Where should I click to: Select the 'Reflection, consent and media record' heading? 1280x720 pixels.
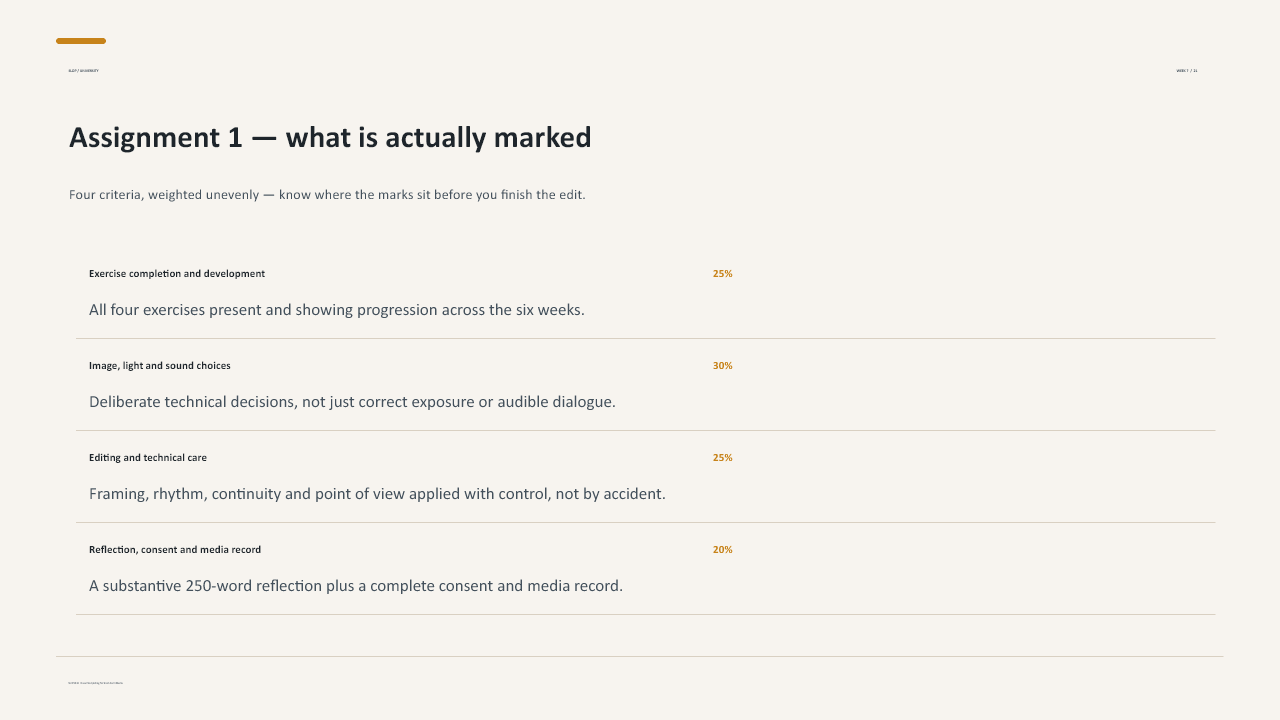[175, 549]
